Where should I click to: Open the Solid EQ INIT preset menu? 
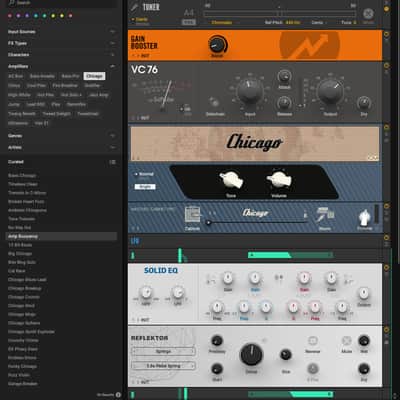point(145,320)
